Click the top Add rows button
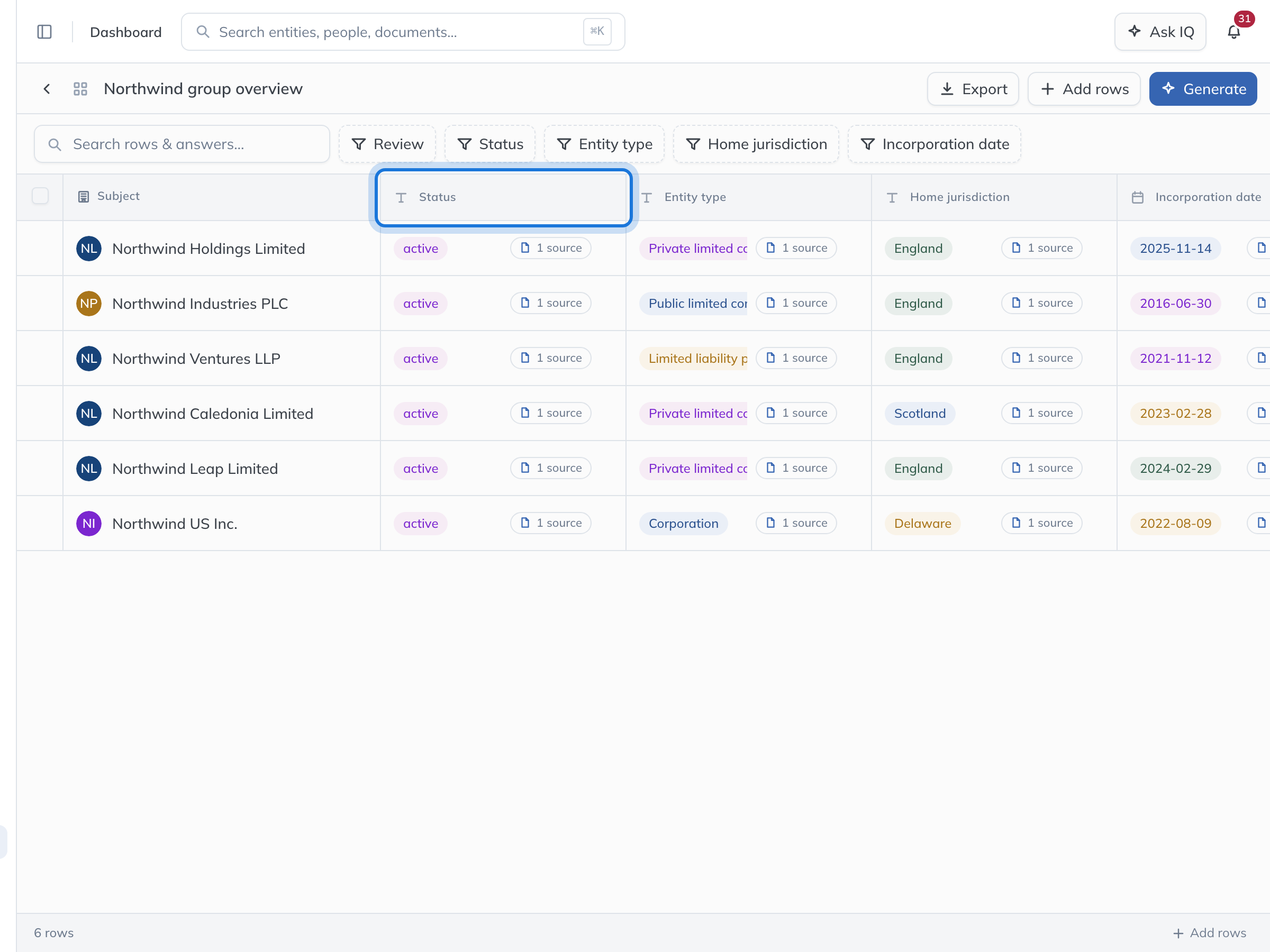The image size is (1270, 952). coord(1084,89)
